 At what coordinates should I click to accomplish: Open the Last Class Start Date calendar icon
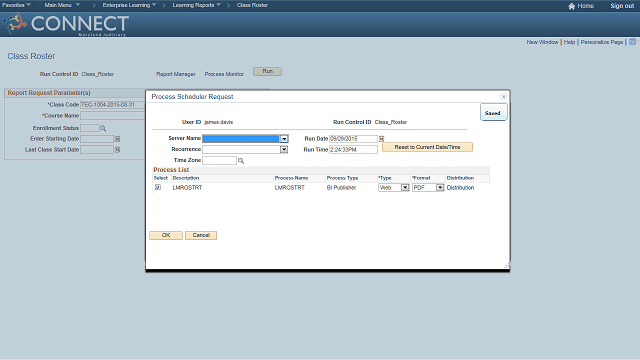[x=118, y=150]
